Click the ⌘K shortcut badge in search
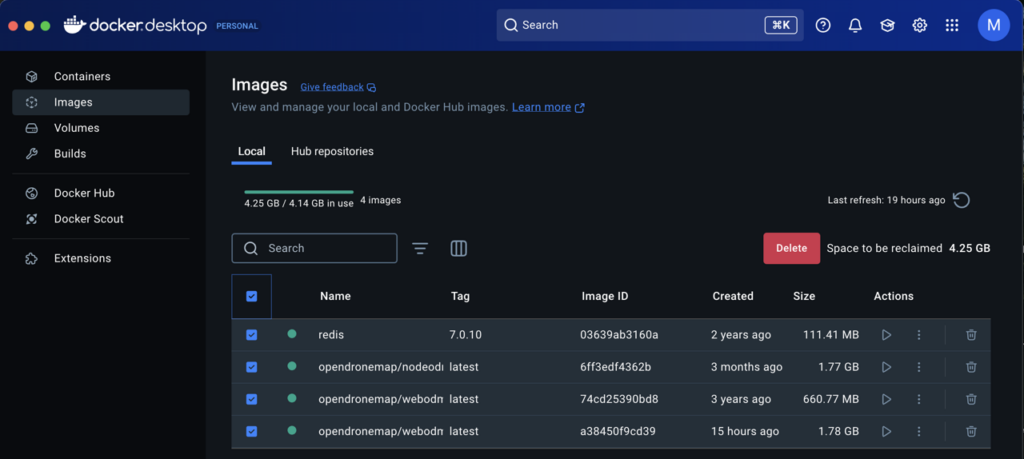This screenshot has width=1024, height=459. (x=781, y=25)
